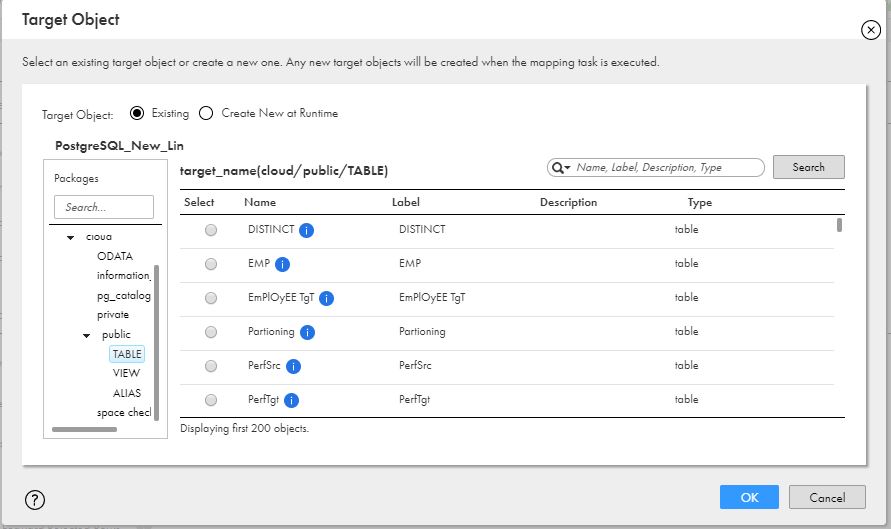The width and height of the screenshot is (891, 529).
Task: Open the help question mark icon
Action: 35,500
